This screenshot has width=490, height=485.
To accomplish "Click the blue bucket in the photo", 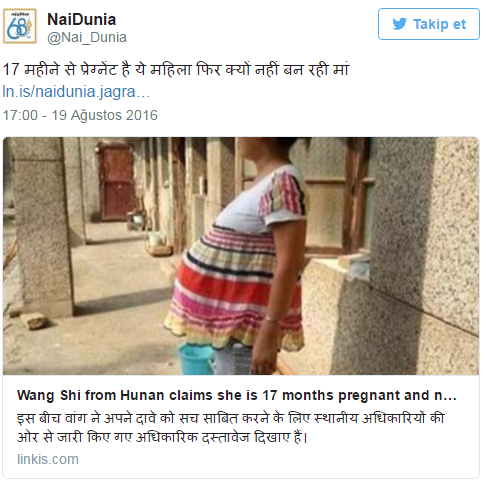I will coord(196,359).
